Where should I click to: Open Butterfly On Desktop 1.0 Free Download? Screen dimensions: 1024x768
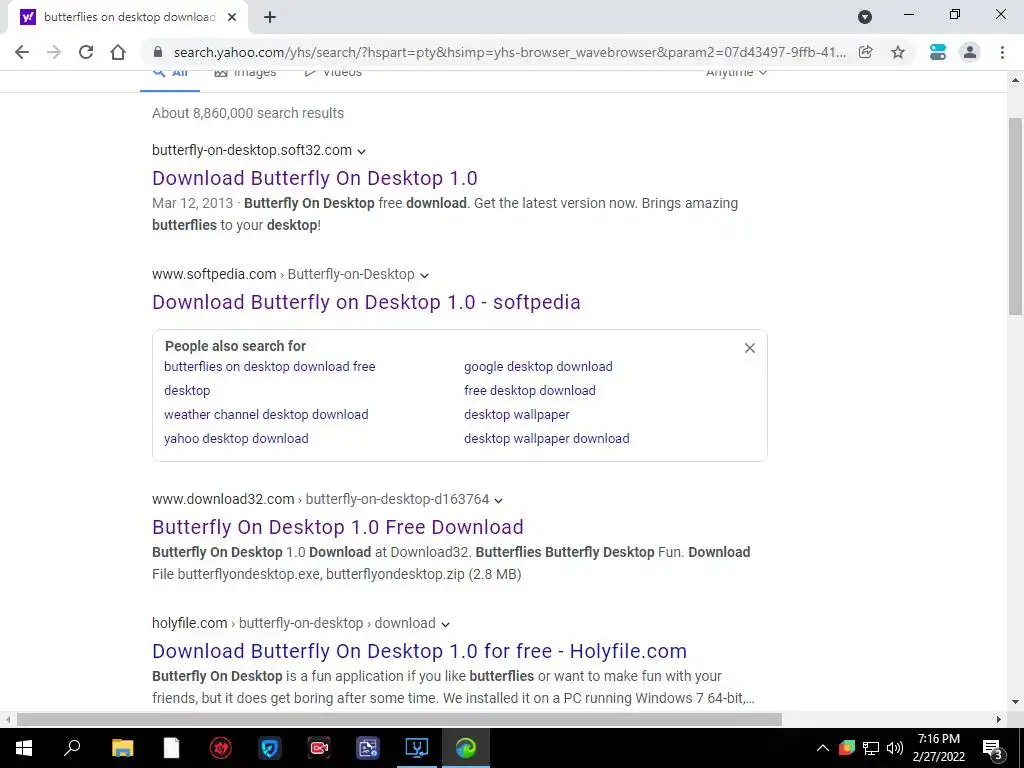tap(338, 527)
